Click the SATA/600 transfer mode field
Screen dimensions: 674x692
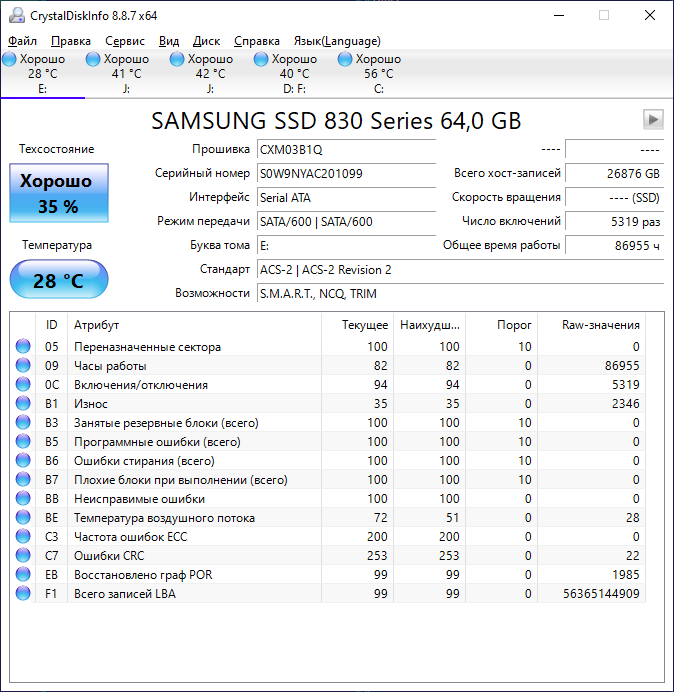tap(346, 222)
